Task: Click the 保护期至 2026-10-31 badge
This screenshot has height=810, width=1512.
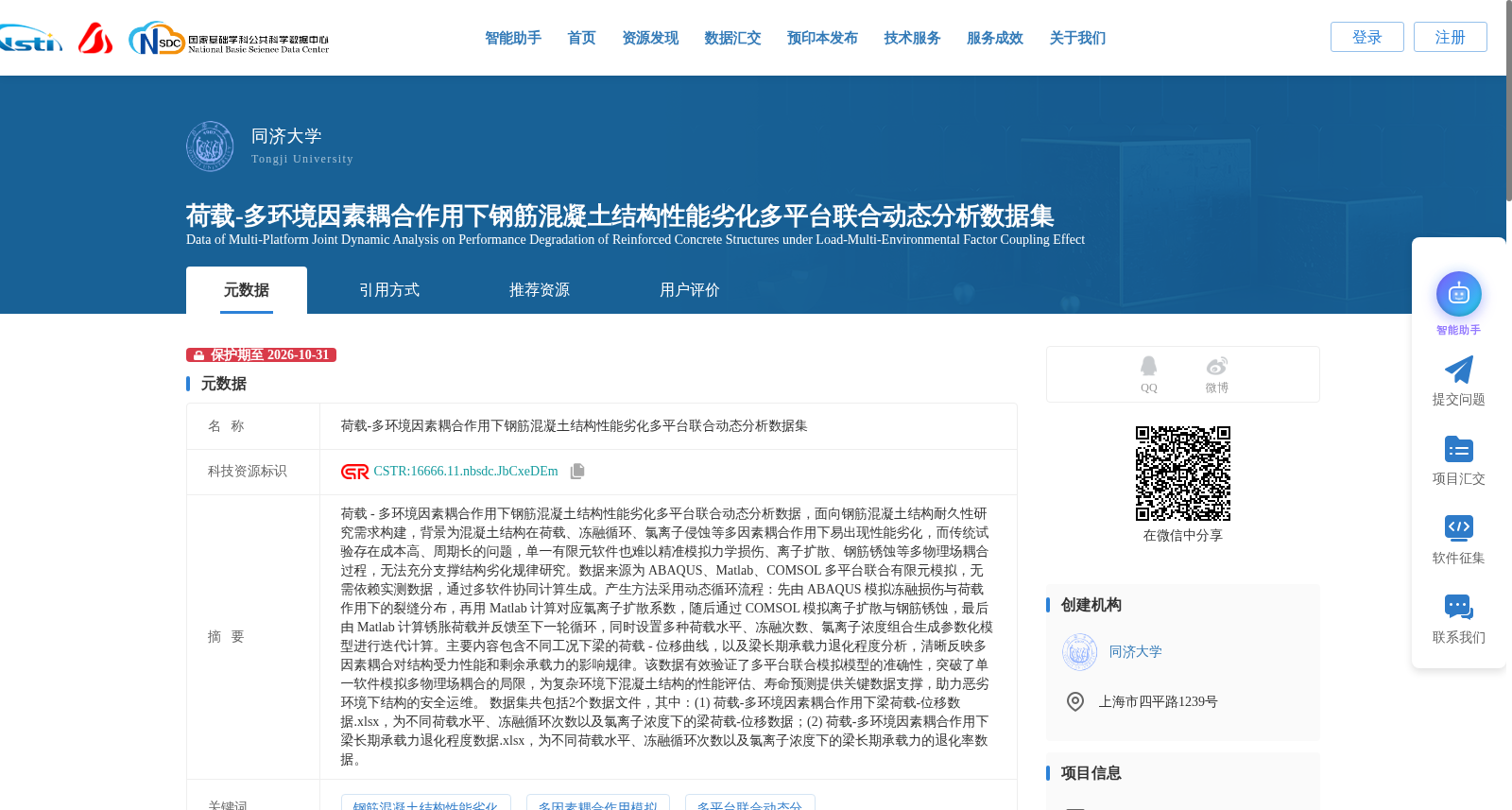Action: 261,355
